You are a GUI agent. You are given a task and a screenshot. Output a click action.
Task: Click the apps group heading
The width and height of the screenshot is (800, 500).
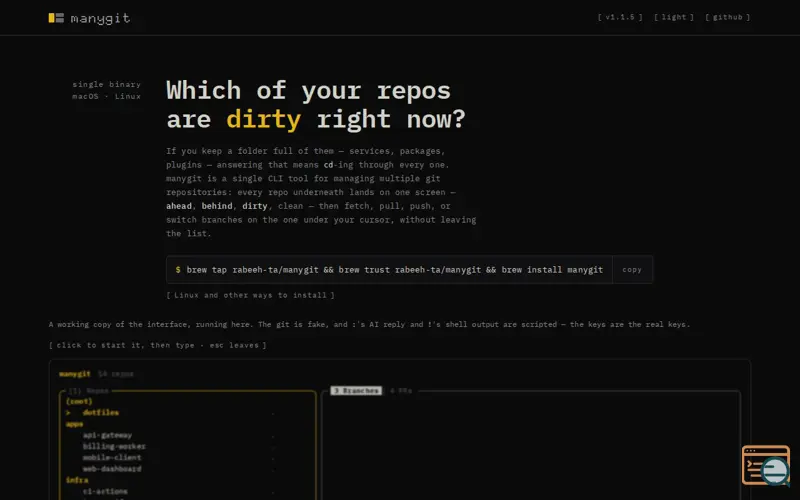click(74, 424)
